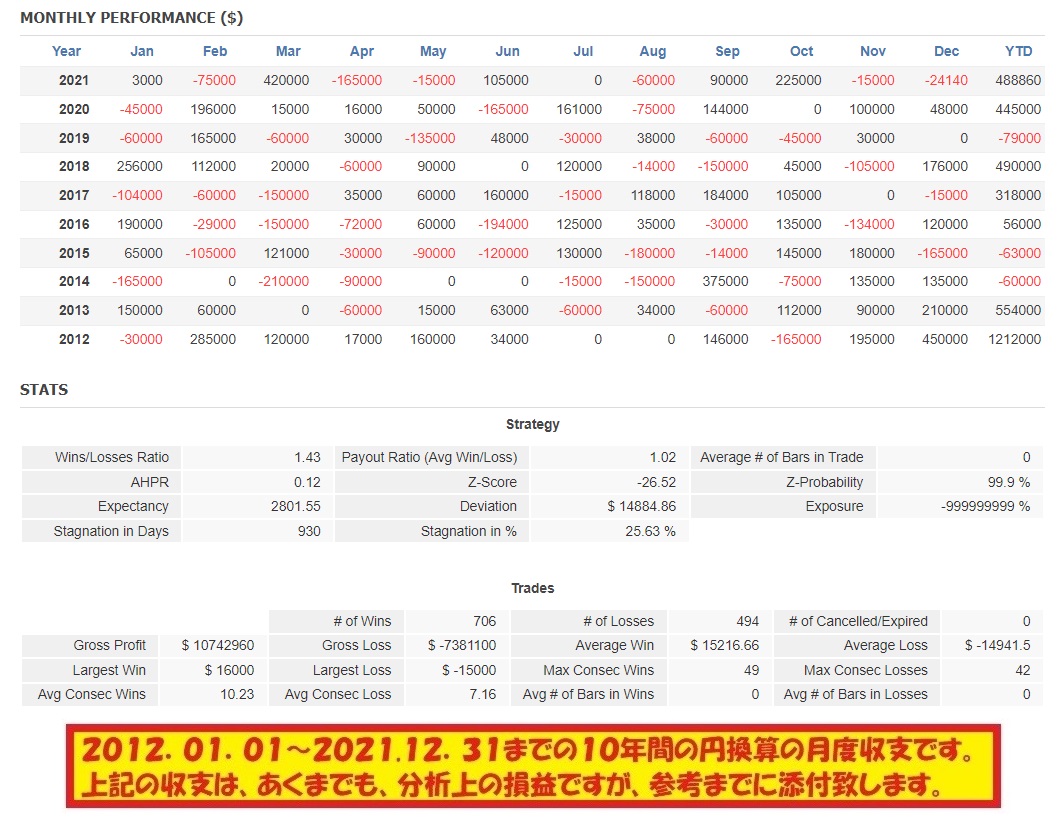
Task: Click the Largest Win value $ 16000
Action: (x=229, y=670)
